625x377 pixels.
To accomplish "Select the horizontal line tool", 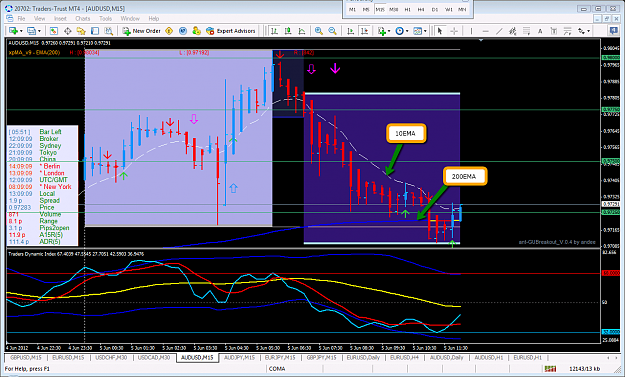I will (x=485, y=31).
